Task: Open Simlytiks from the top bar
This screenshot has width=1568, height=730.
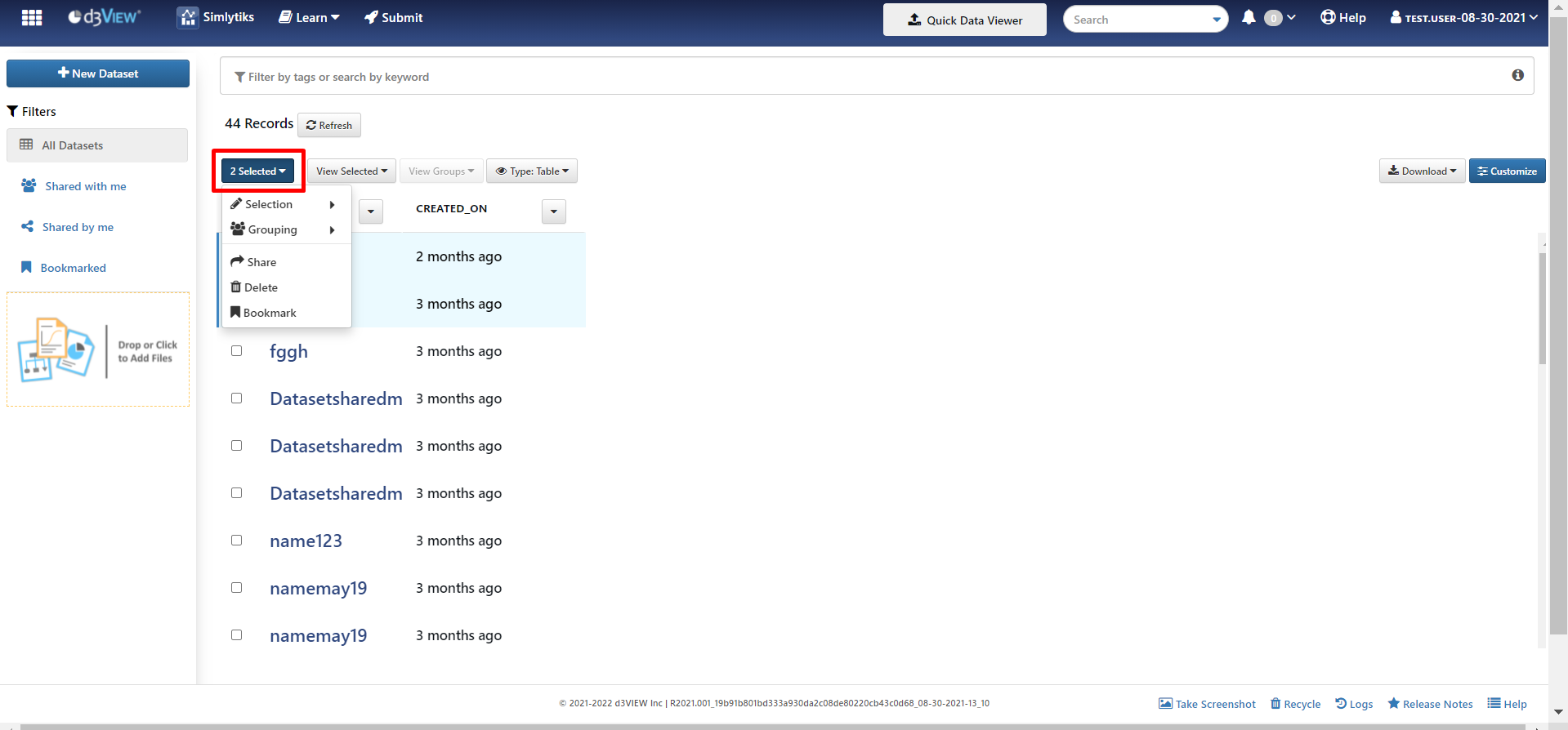Action: pyautogui.click(x=217, y=17)
